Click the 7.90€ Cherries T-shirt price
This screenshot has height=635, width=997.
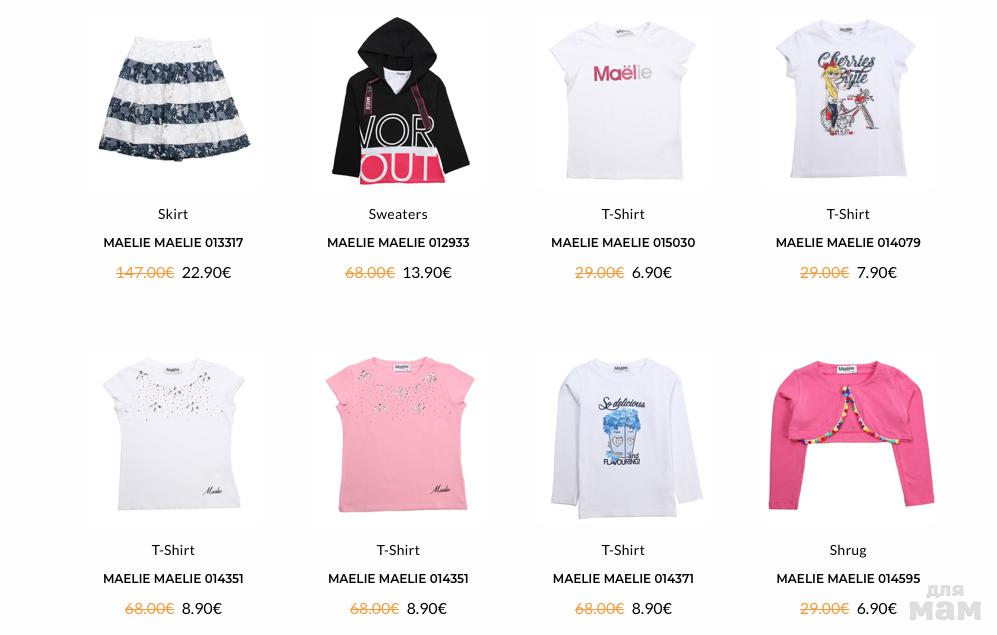click(x=877, y=273)
